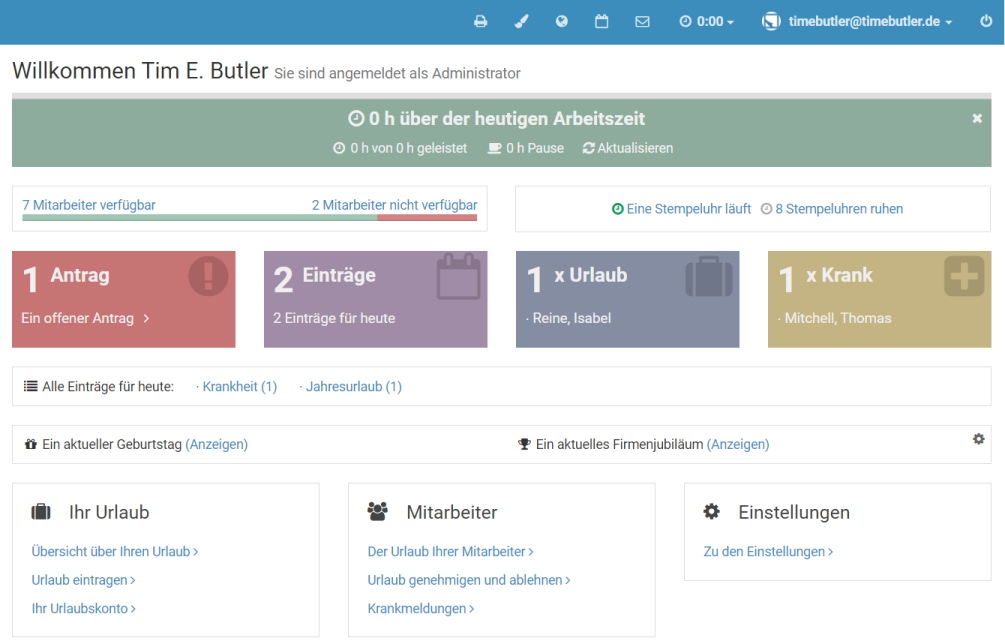
Task: Click Aktualisieren to refresh working time
Action: (628, 148)
